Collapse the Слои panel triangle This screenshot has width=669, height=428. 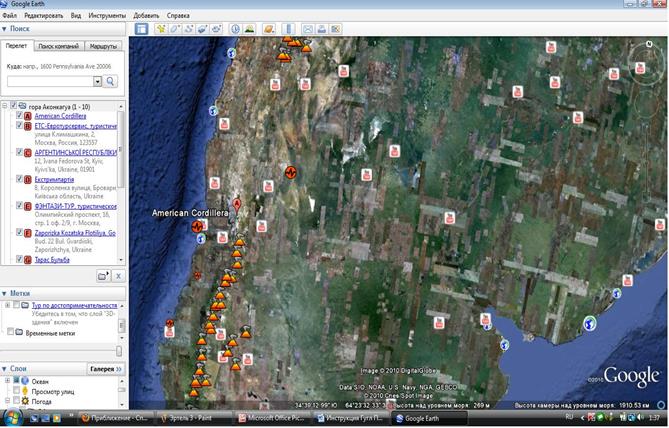[4, 369]
